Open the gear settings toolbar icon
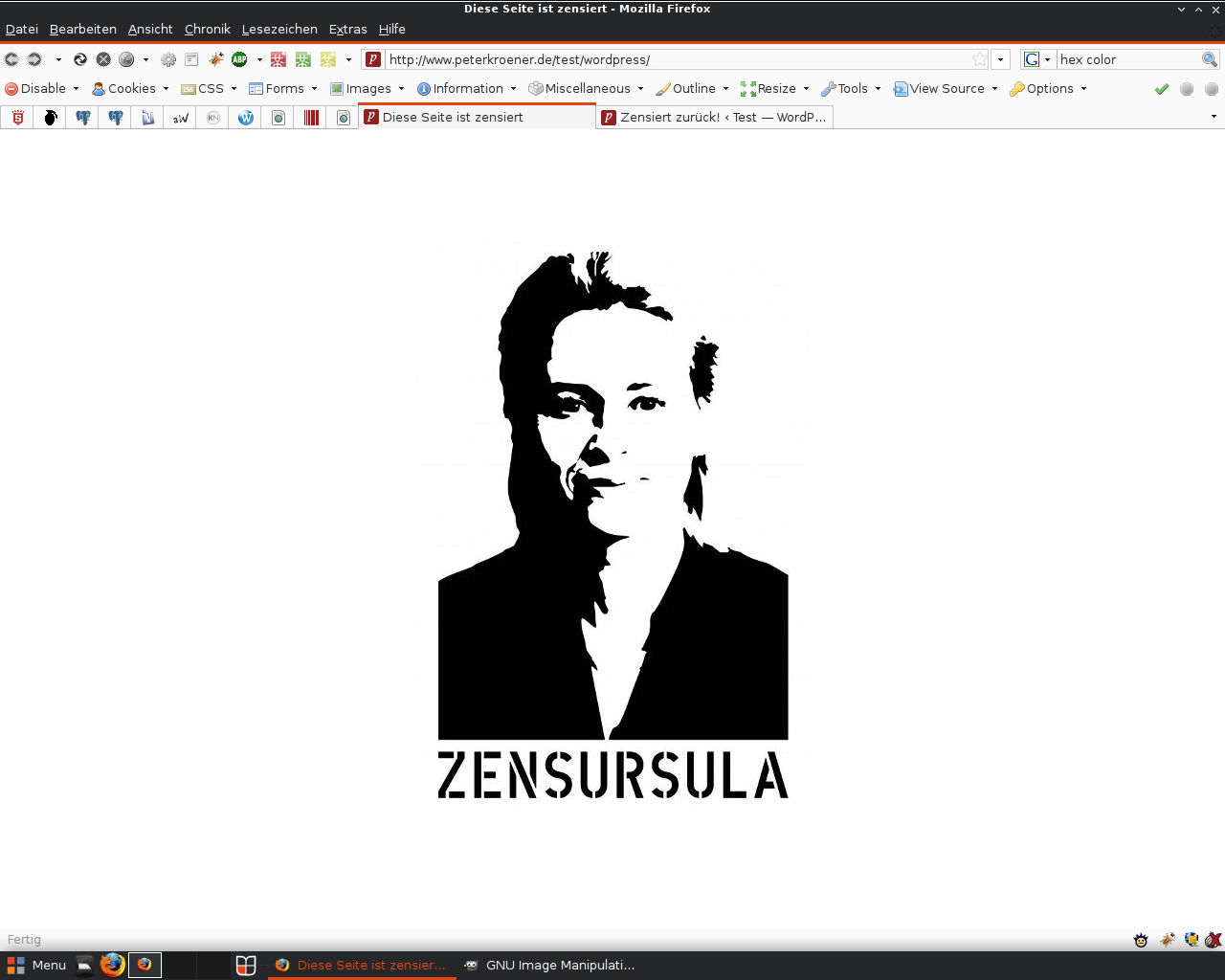 click(x=168, y=59)
